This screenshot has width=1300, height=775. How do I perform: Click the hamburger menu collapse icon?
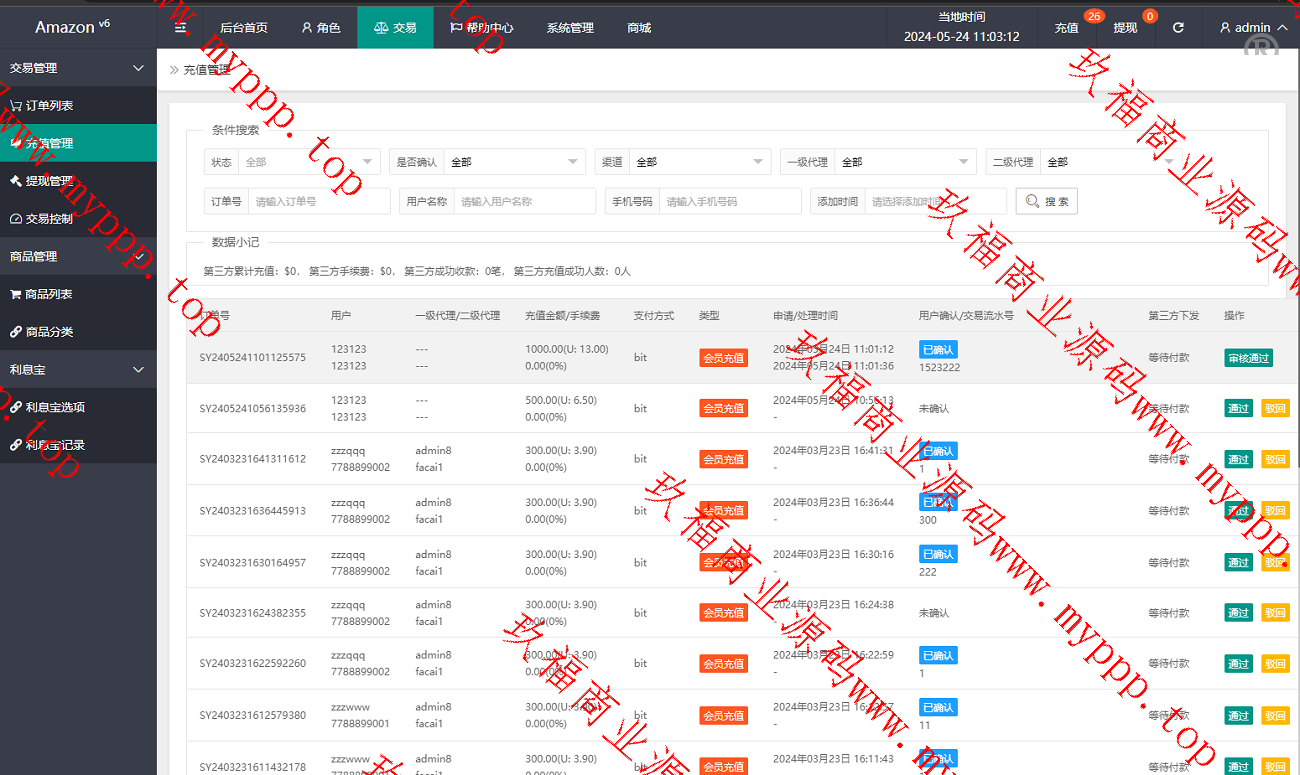click(x=180, y=27)
